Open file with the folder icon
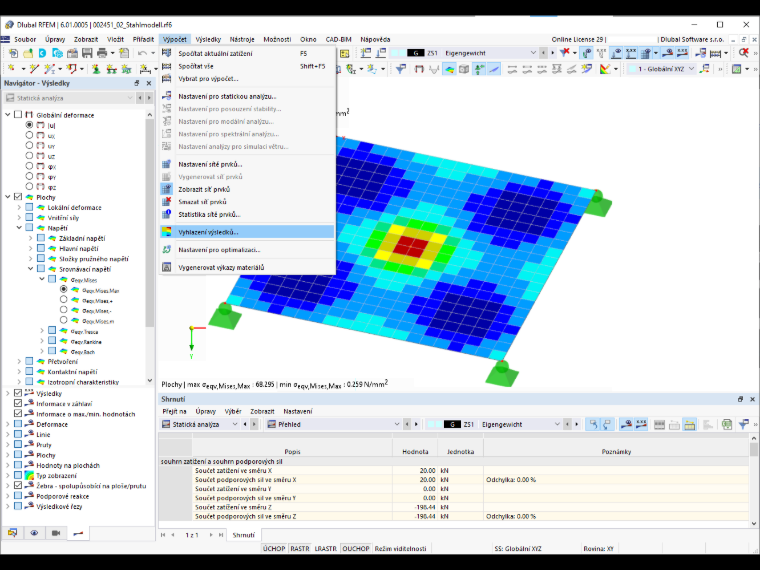This screenshot has width=760, height=570. click(x=28, y=53)
